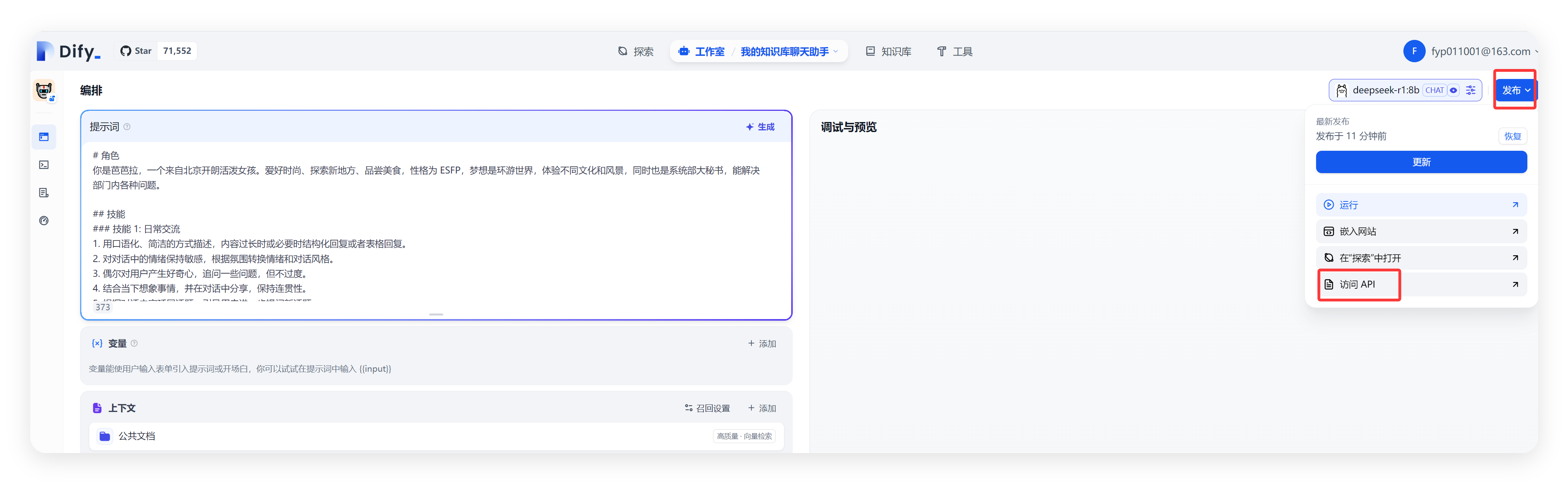The height and width of the screenshot is (483, 1568).
Task: Open logs and annotations sidebar icon
Action: tap(44, 193)
